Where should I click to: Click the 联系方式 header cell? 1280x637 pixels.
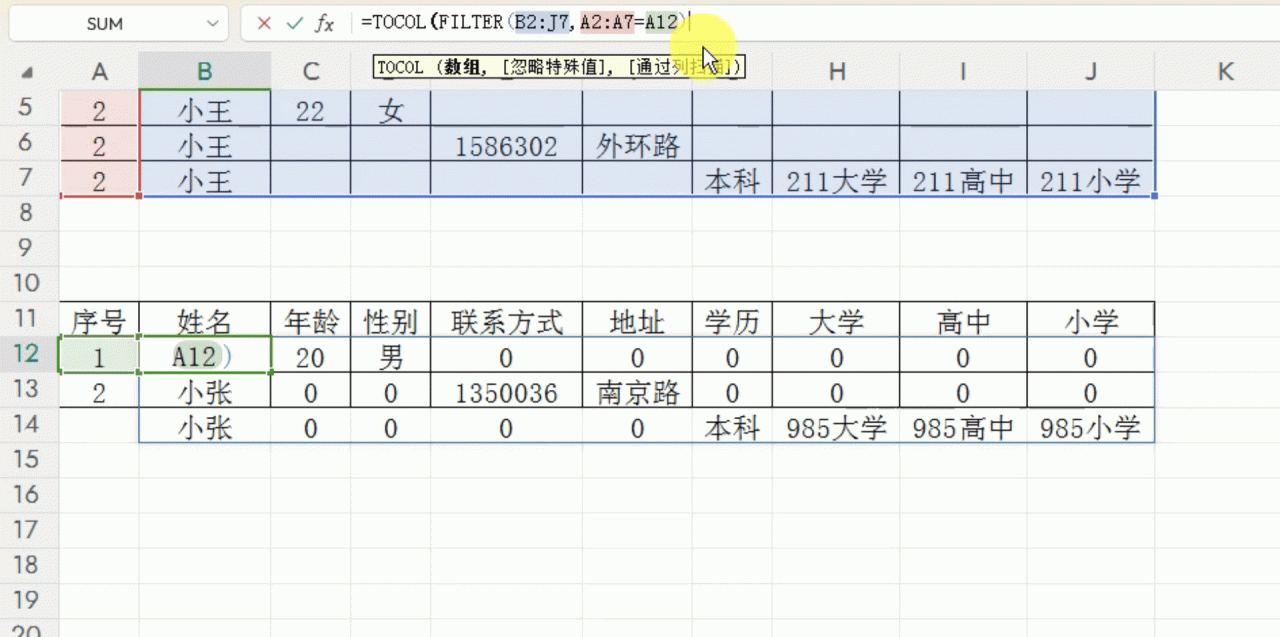pos(506,320)
